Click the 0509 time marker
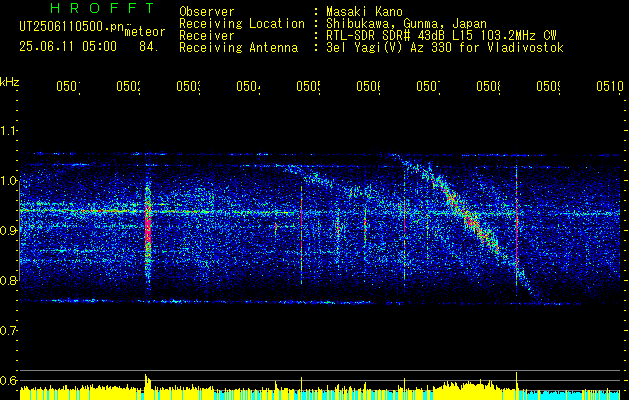The height and width of the screenshot is (400, 629). coord(548,87)
